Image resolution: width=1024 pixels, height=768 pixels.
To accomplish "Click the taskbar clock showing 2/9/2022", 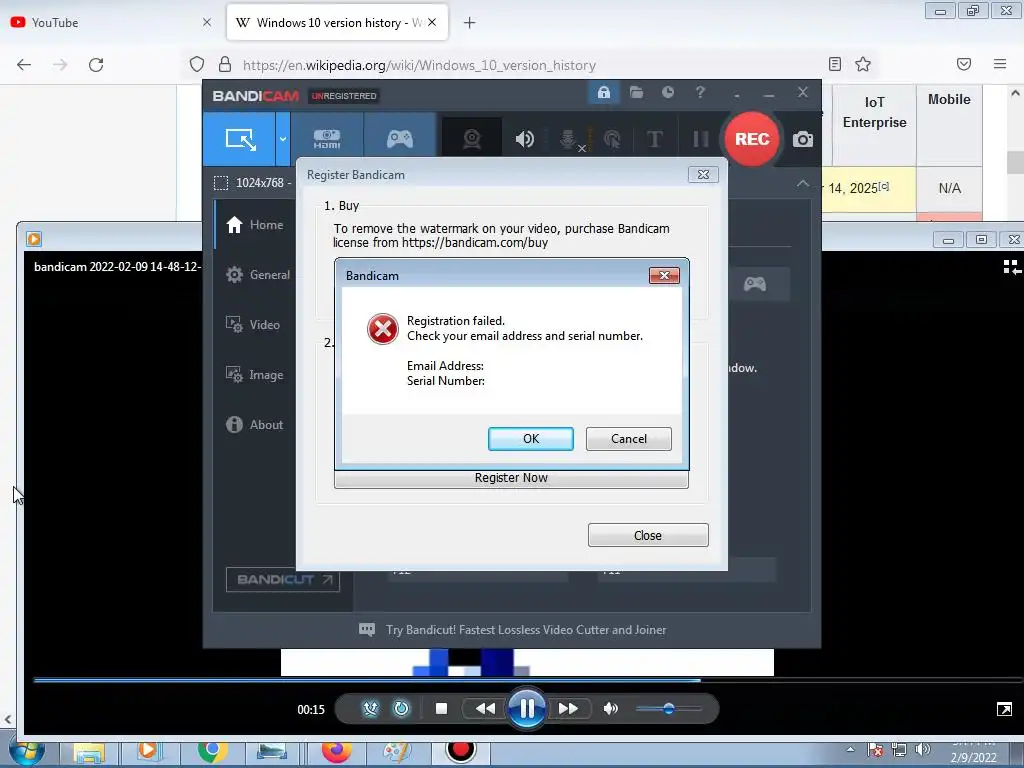I will pyautogui.click(x=974, y=754).
